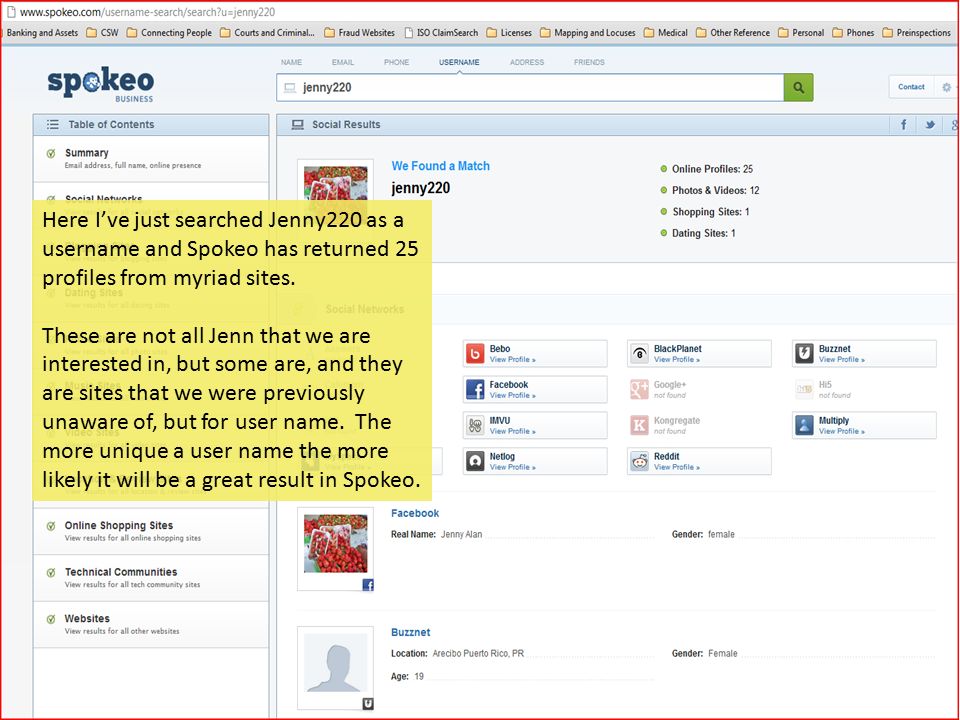This screenshot has height=720, width=960.
Task: Open Mapping and Locuses bookmark folder
Action: point(588,33)
